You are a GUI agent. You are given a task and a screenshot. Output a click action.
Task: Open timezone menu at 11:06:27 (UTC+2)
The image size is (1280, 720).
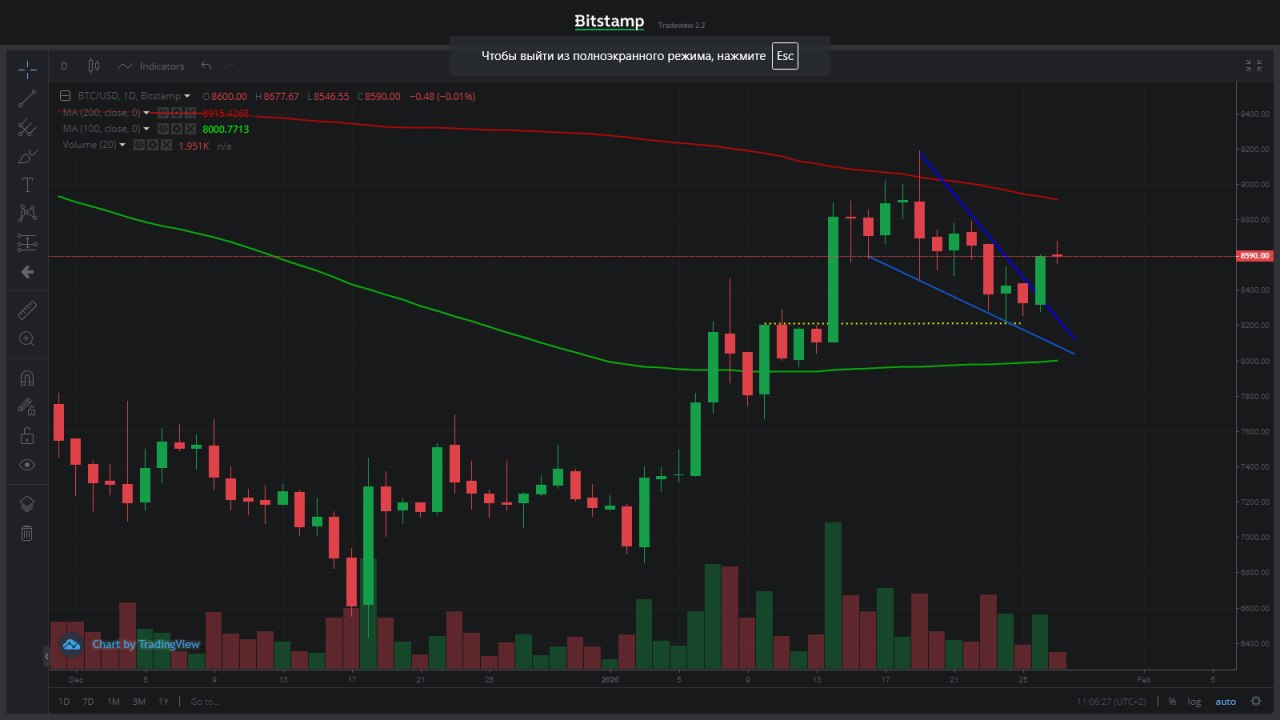pos(1112,701)
